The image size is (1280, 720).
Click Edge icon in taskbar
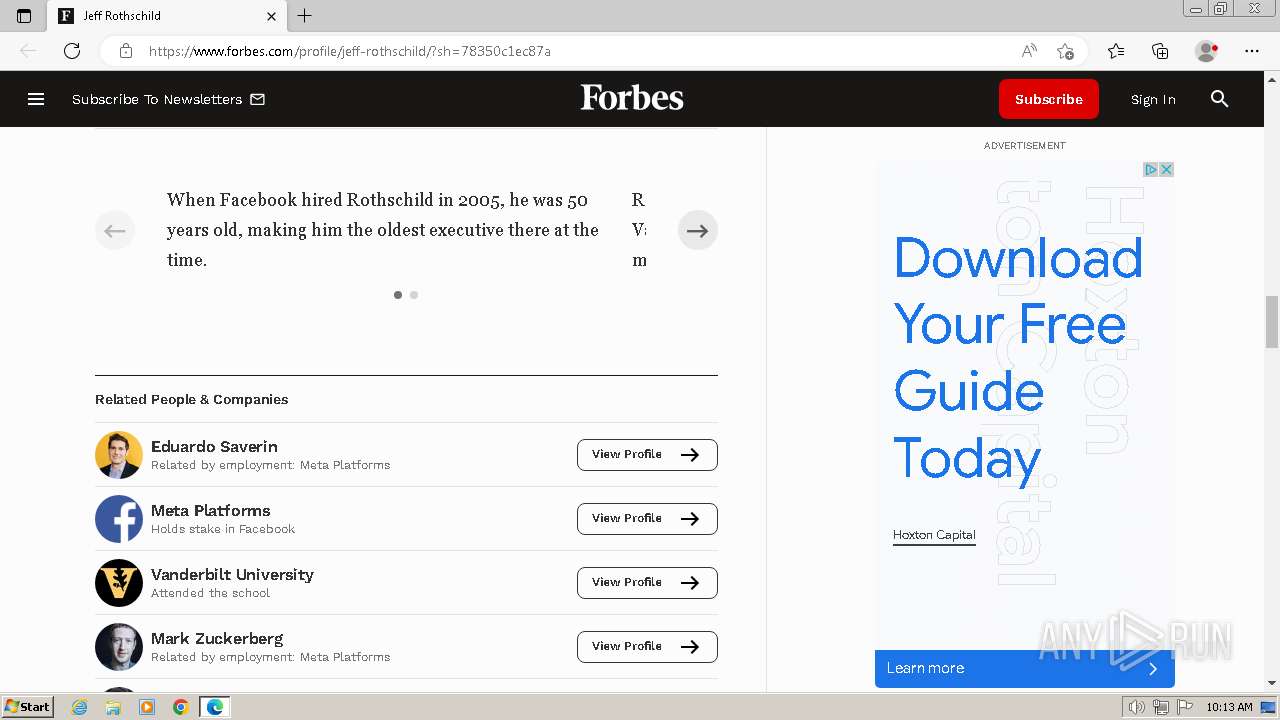215,707
